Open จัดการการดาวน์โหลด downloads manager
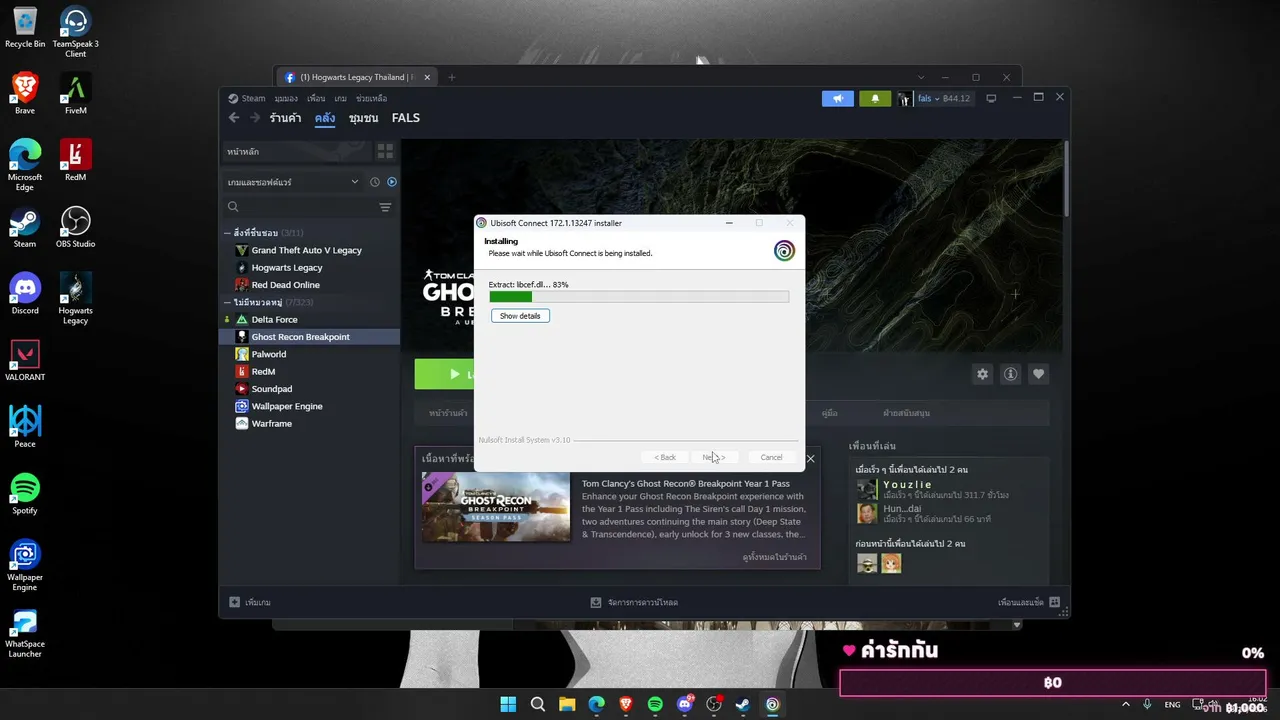This screenshot has width=1280, height=720. 634,602
